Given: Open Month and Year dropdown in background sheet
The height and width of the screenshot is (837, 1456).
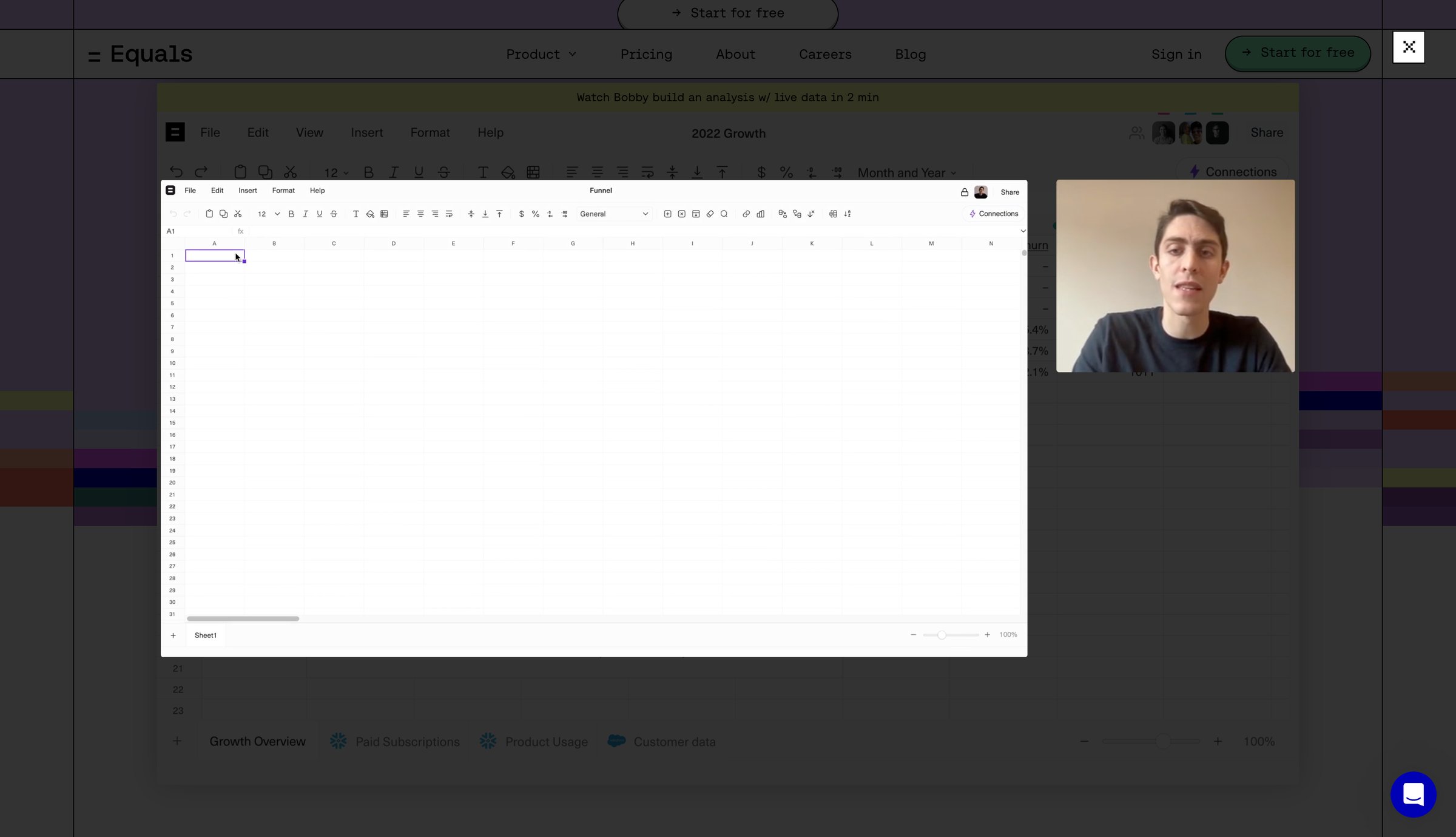Looking at the screenshot, I should (906, 173).
